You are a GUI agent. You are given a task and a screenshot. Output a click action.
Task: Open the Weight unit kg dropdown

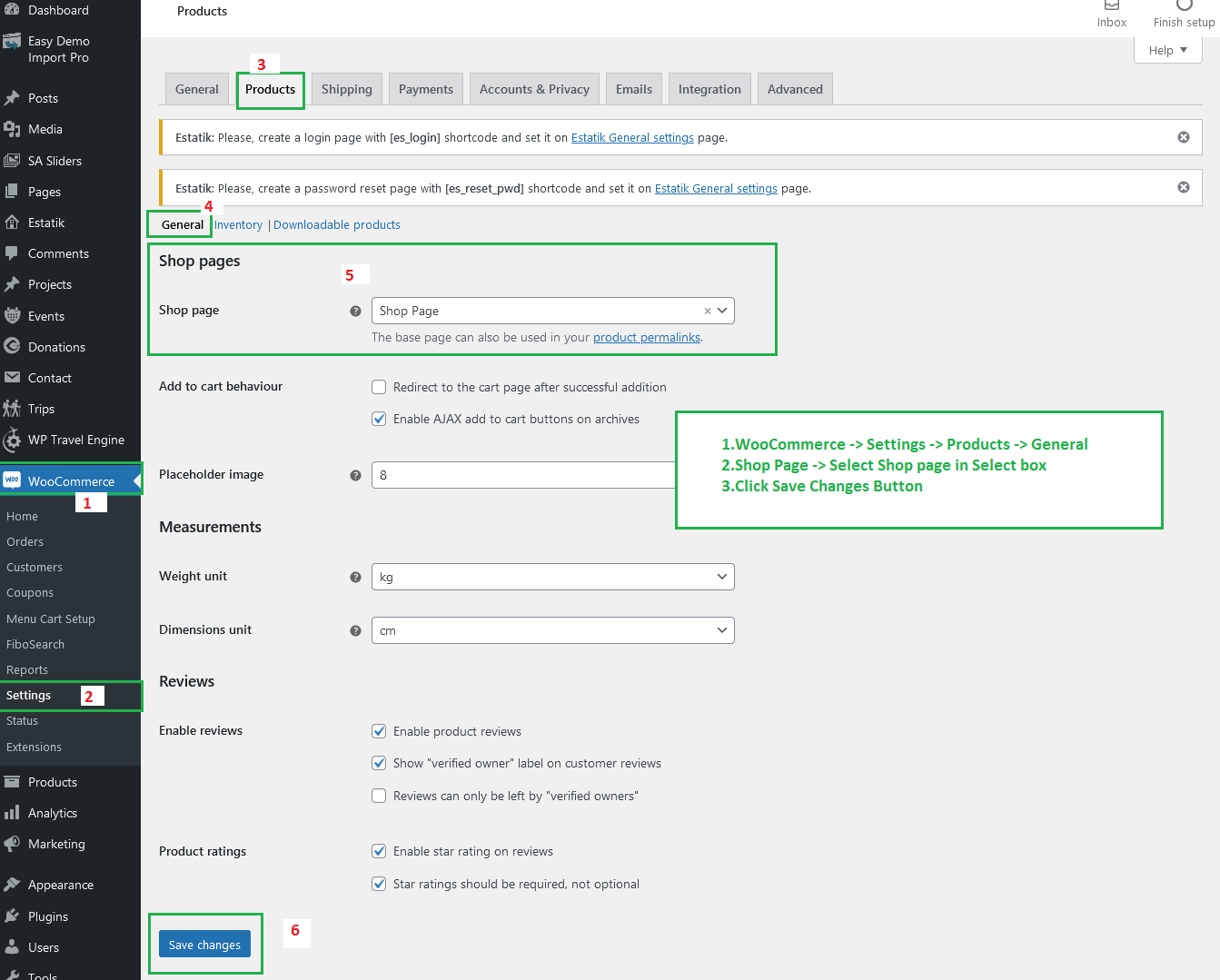pyautogui.click(x=552, y=577)
